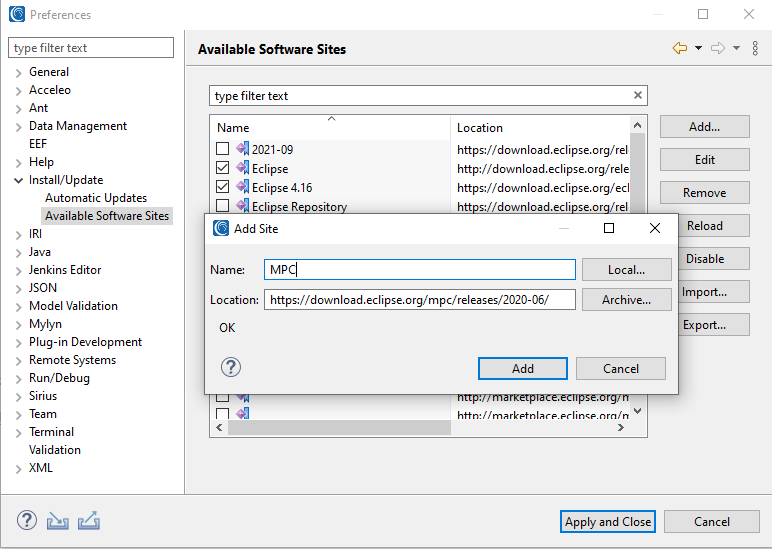Click the preferences tree filter text field
This screenshot has width=772, height=549.
[91, 48]
